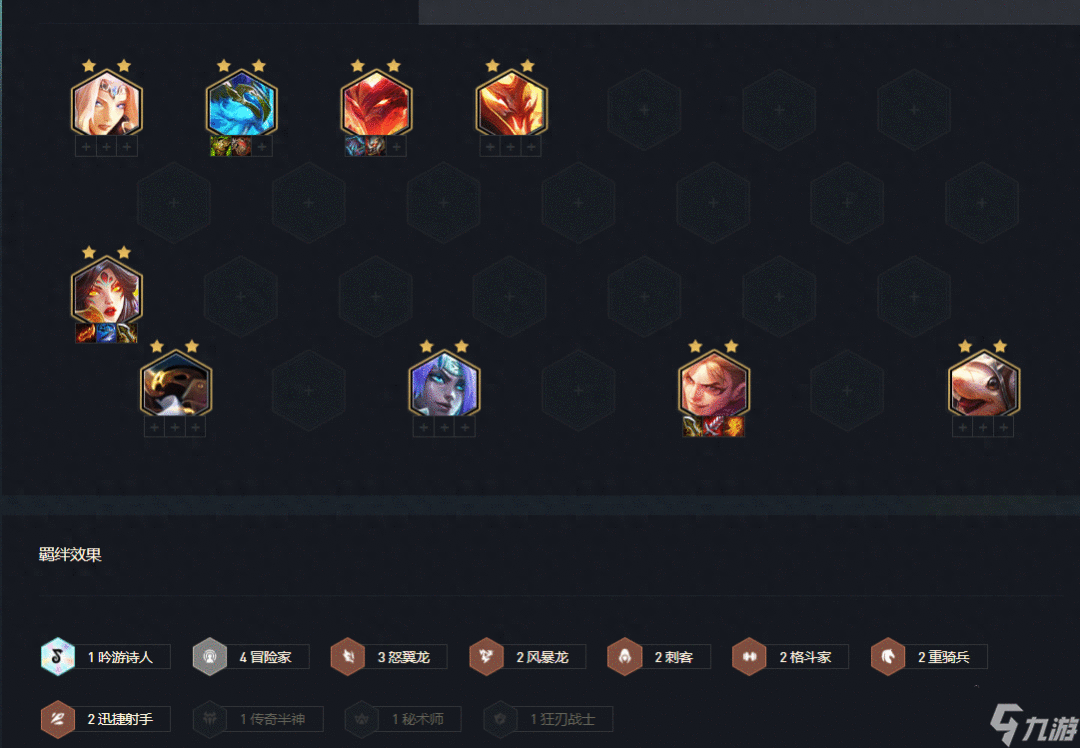
Task: Click the empty third item slot under blue dragon
Action: (262, 147)
